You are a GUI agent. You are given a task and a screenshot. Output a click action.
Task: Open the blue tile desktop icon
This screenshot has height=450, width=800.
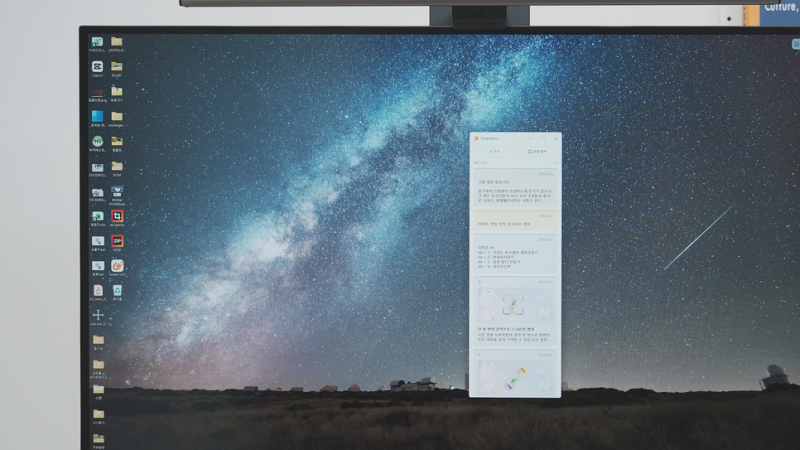(x=97, y=116)
